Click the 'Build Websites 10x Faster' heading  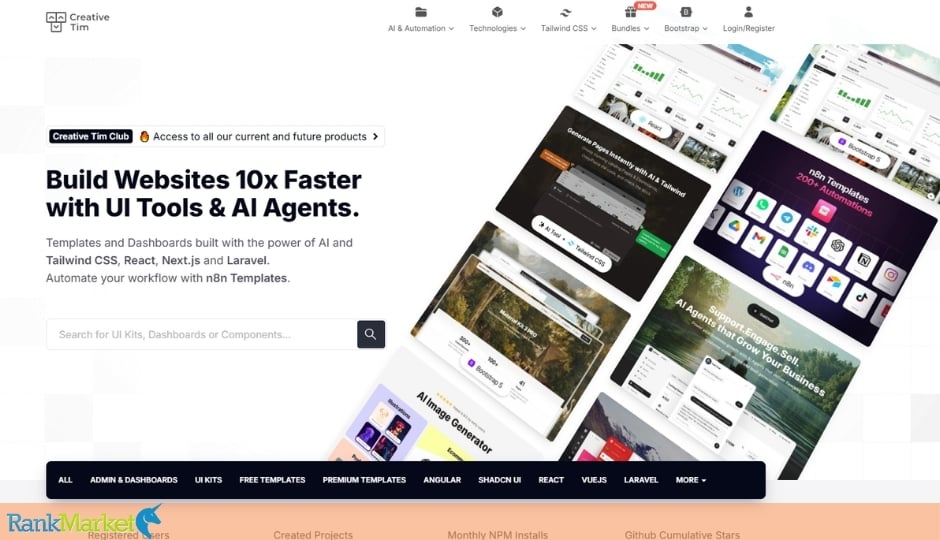tap(204, 194)
